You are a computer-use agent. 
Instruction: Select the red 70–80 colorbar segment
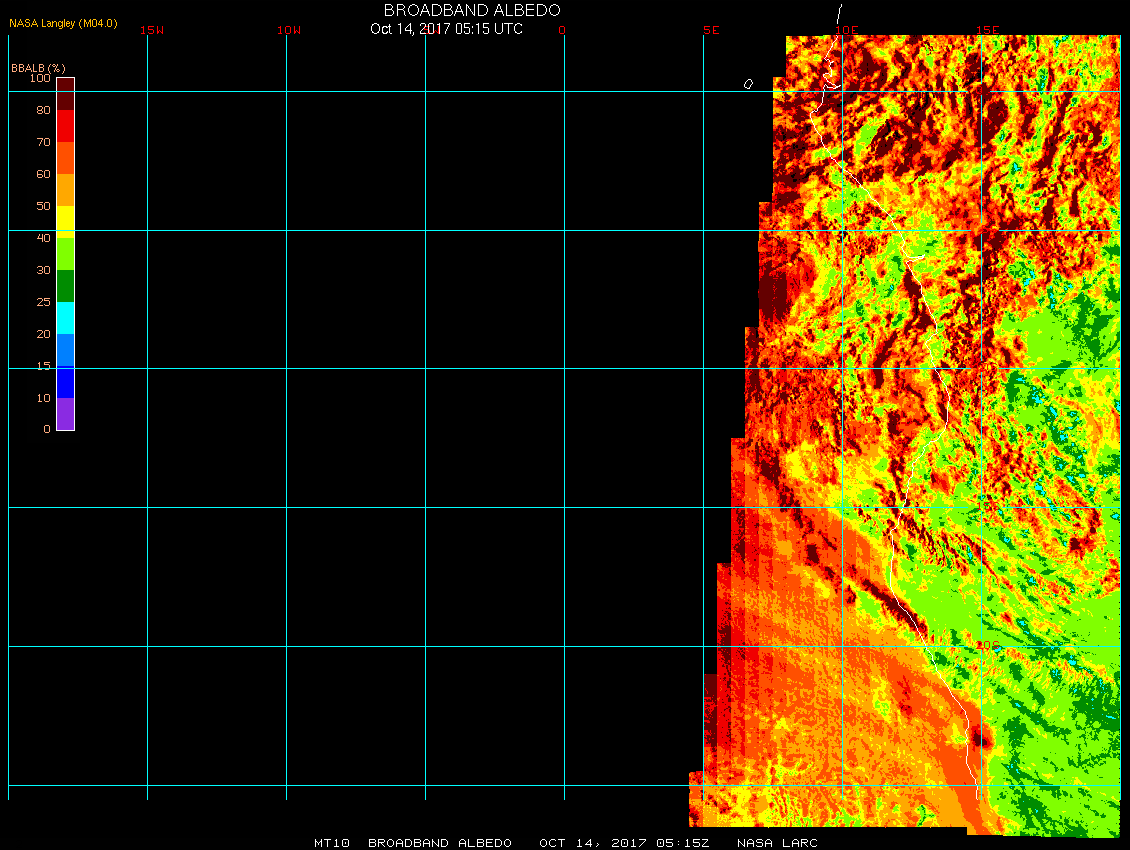[x=65, y=126]
